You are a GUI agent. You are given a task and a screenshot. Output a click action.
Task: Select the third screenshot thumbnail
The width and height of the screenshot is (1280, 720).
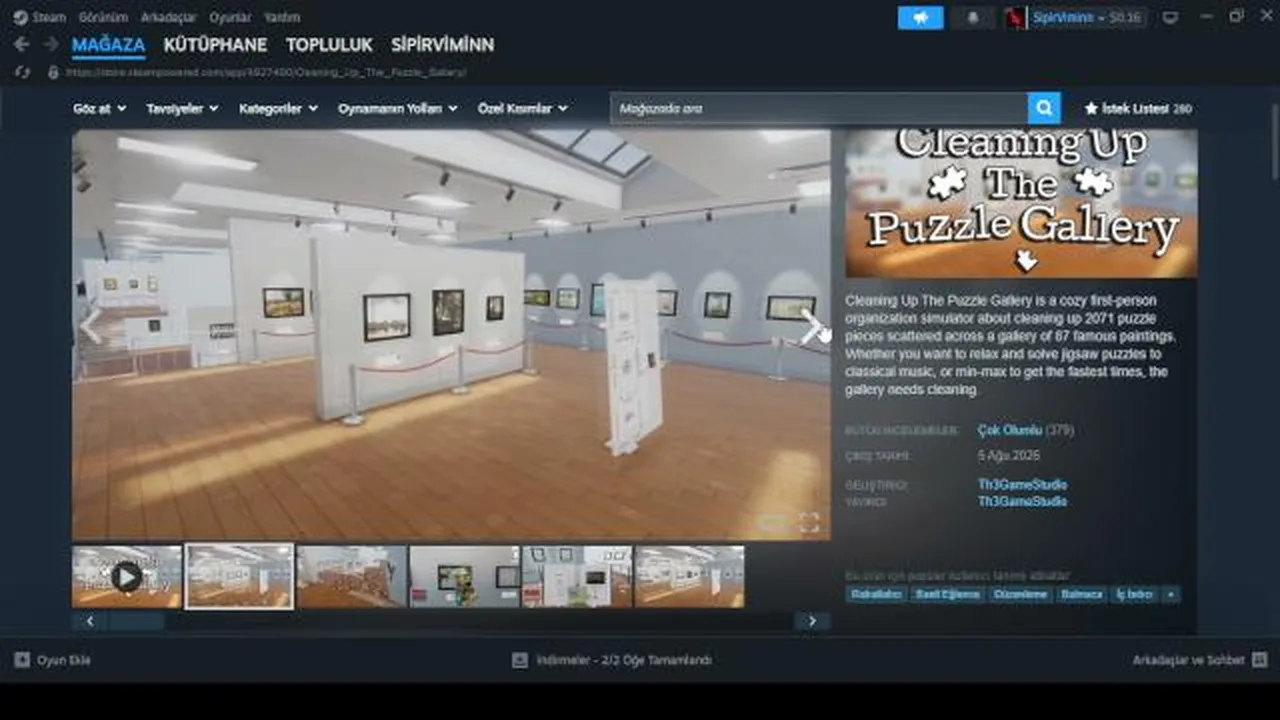[x=352, y=576]
